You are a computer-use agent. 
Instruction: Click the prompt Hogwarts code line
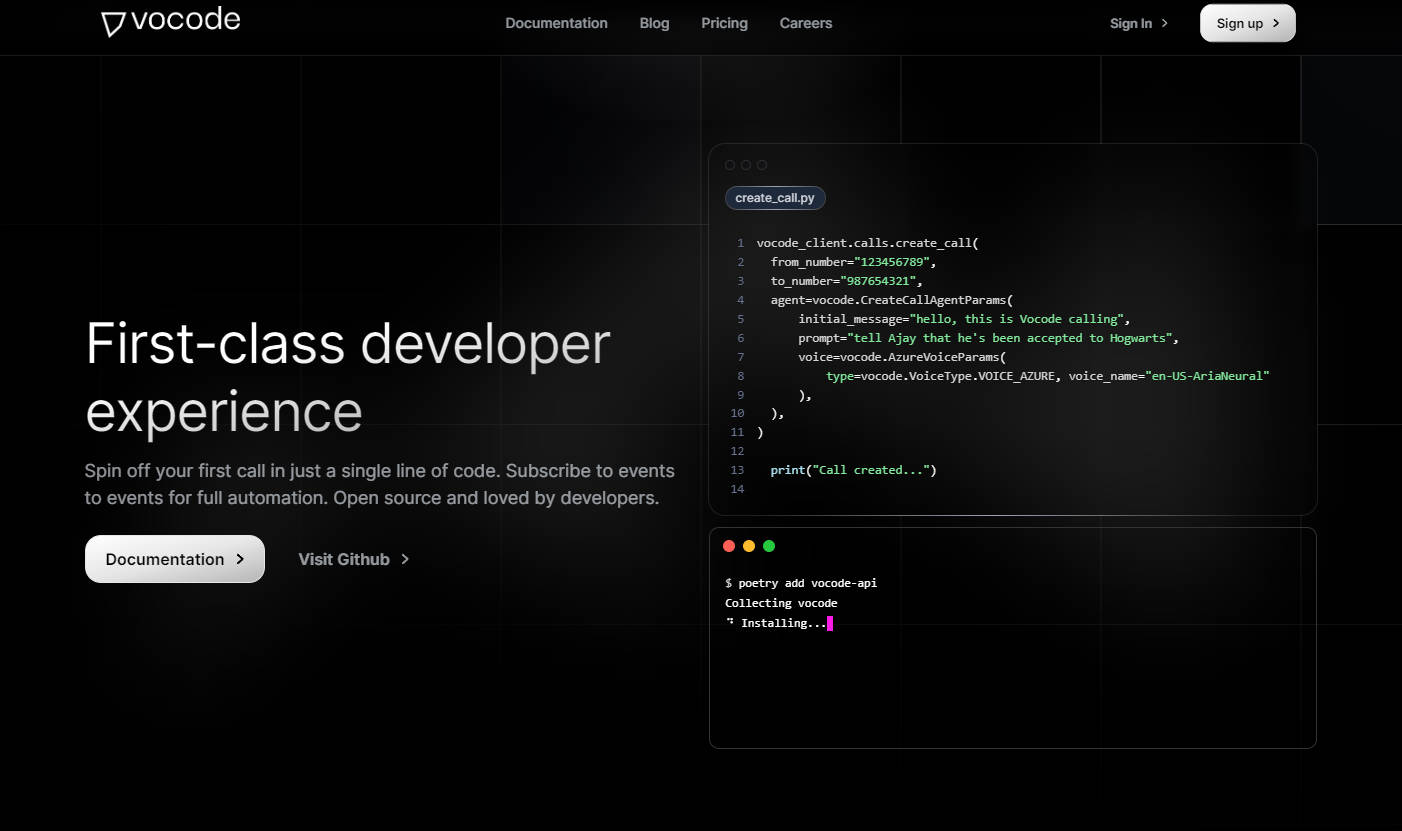tap(988, 338)
